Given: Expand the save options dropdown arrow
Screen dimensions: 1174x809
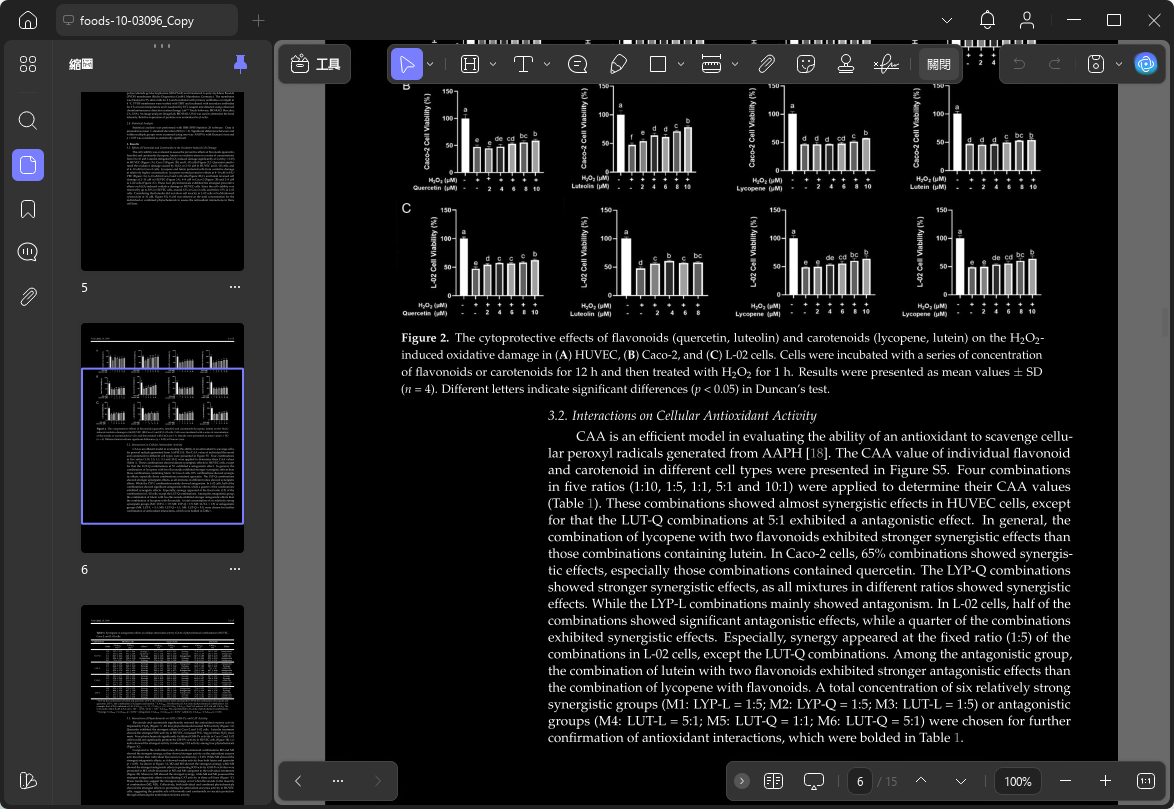Looking at the screenshot, I should 1119,64.
